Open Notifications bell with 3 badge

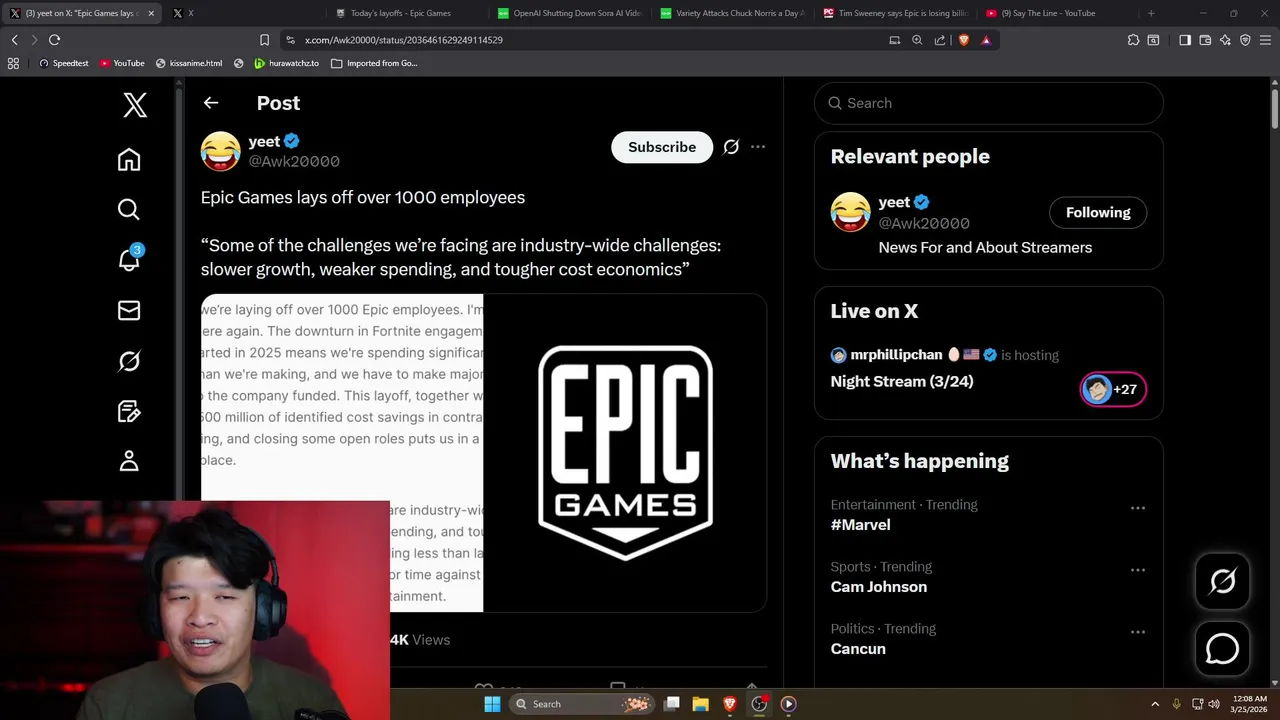pos(129,259)
